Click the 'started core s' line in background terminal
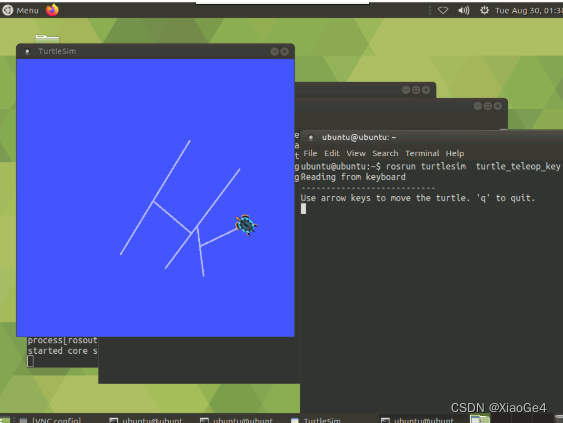This screenshot has height=423, width=563. [x=62, y=351]
